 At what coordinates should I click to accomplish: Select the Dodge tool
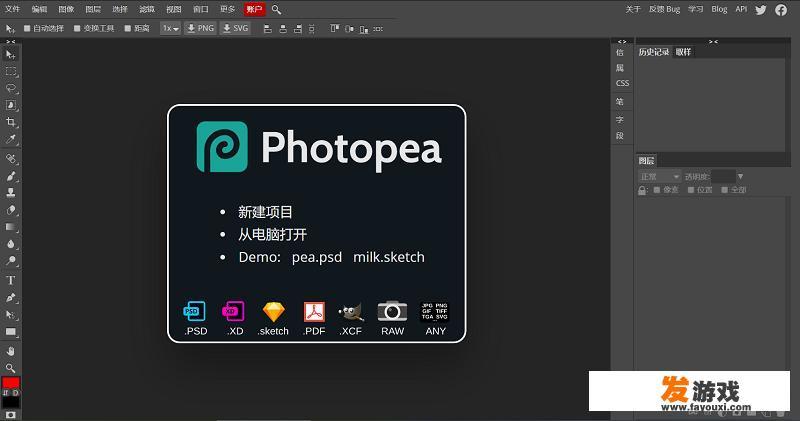[x=11, y=260]
